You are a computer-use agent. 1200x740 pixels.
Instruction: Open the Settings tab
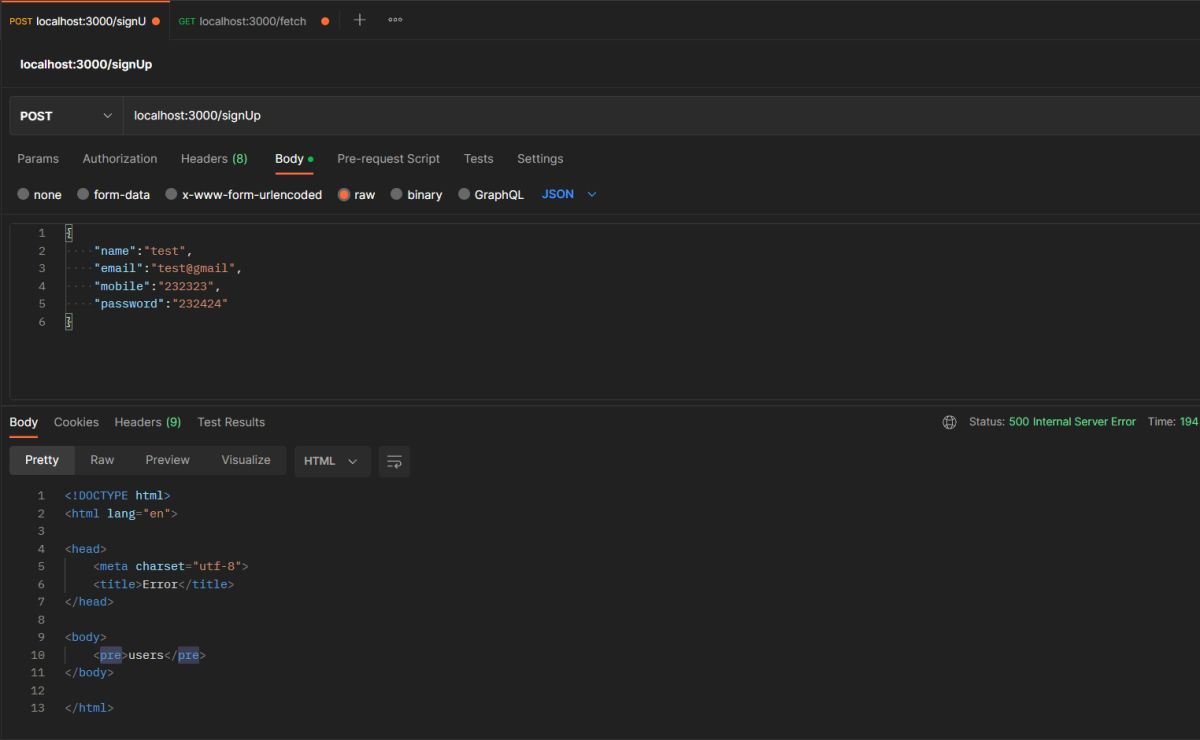pyautogui.click(x=540, y=159)
